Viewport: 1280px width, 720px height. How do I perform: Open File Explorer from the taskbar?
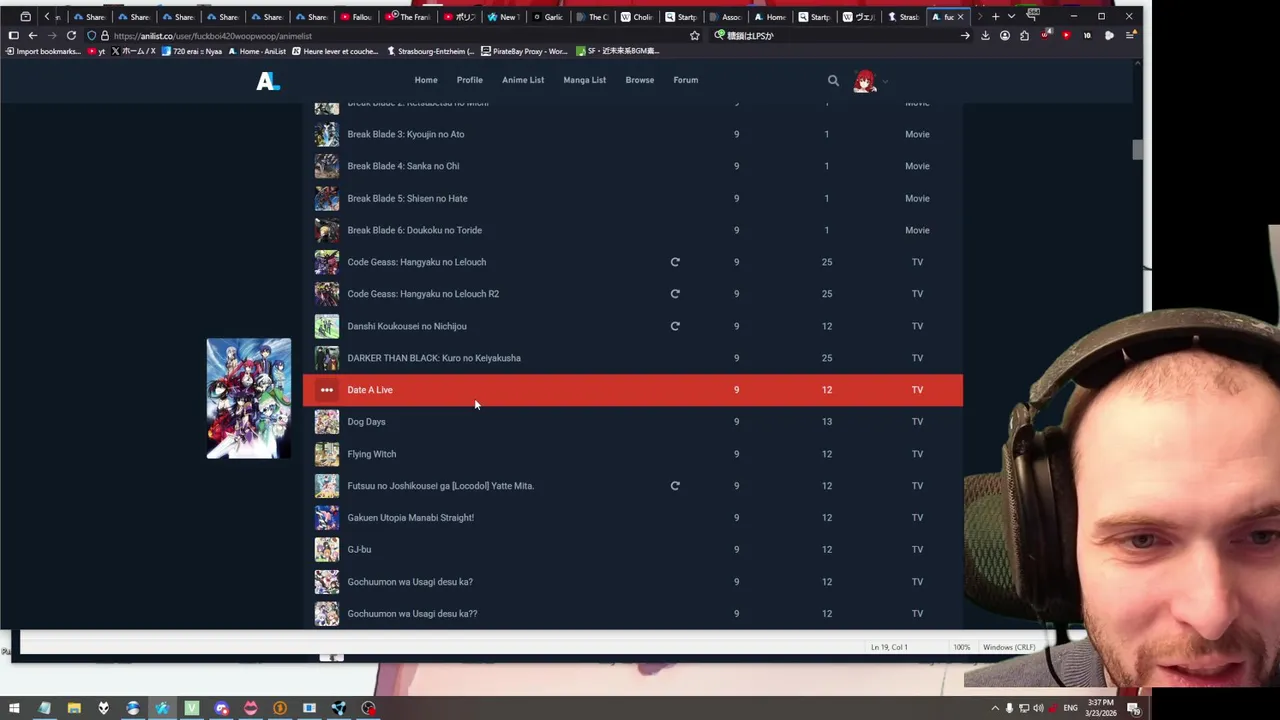(x=74, y=708)
